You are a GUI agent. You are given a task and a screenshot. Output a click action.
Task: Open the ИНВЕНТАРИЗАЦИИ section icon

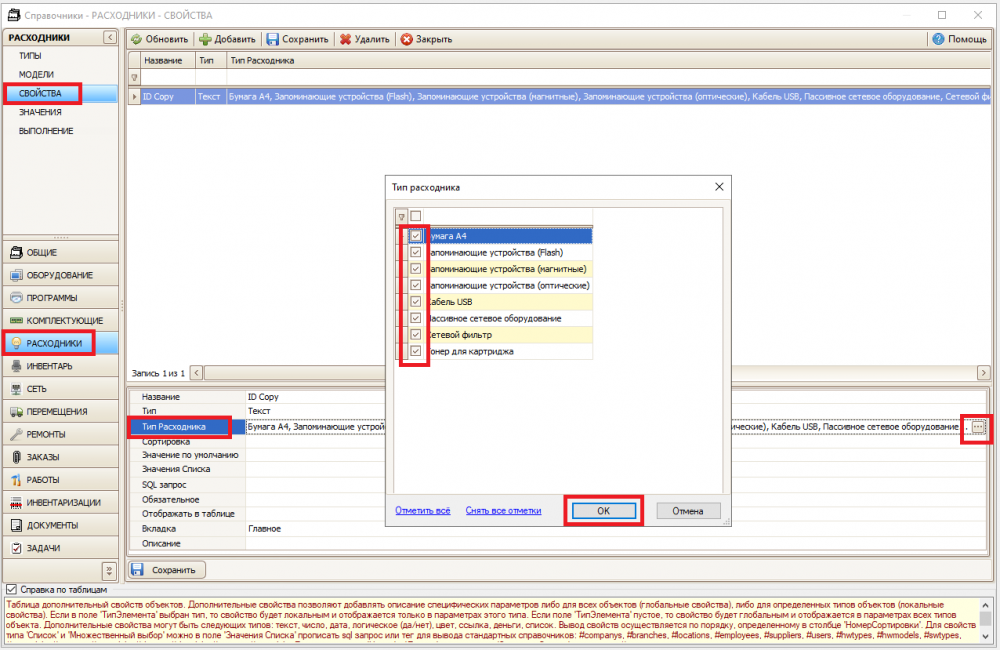[x=17, y=503]
